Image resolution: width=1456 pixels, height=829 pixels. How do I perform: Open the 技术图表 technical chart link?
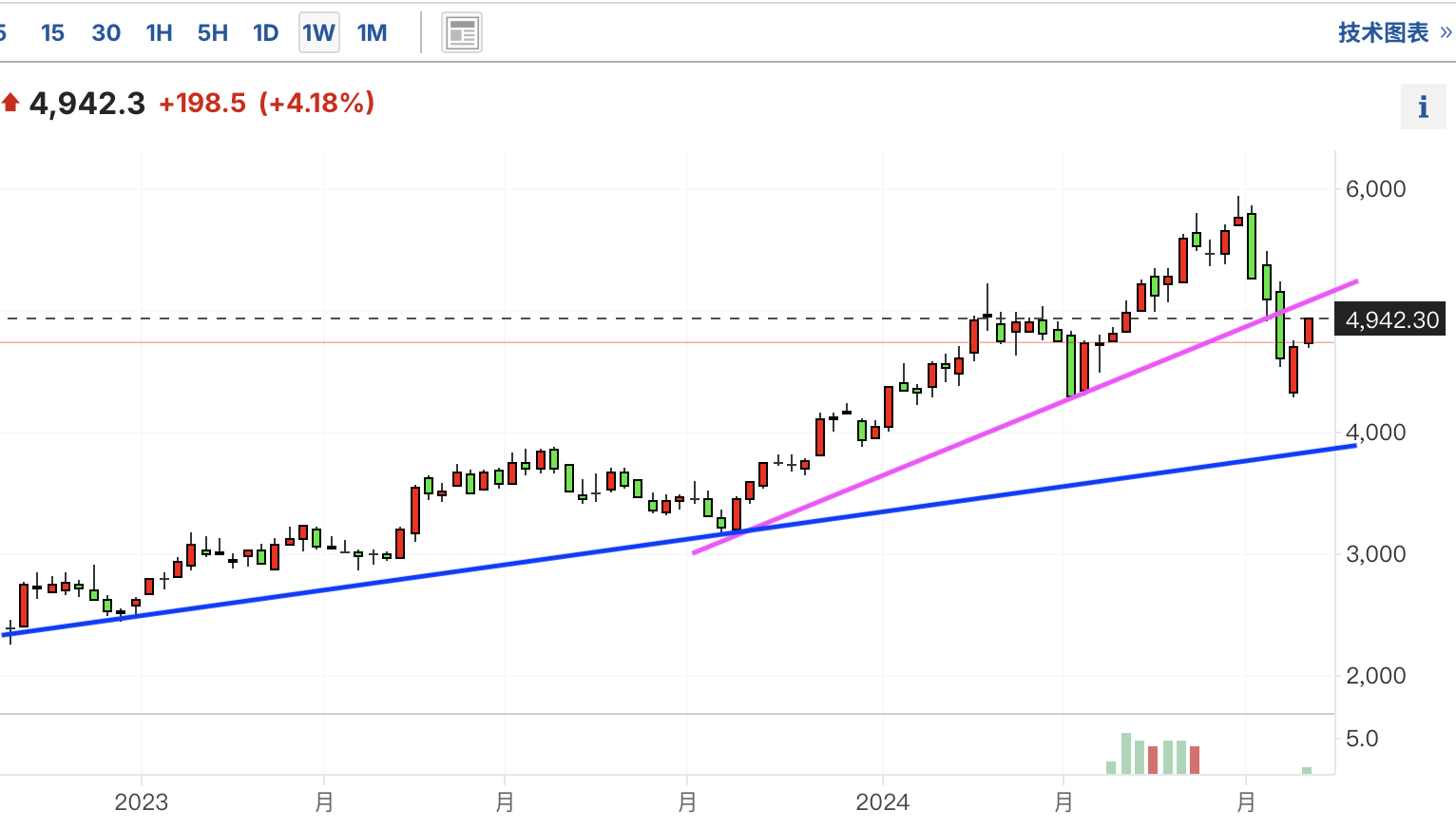coord(1384,32)
